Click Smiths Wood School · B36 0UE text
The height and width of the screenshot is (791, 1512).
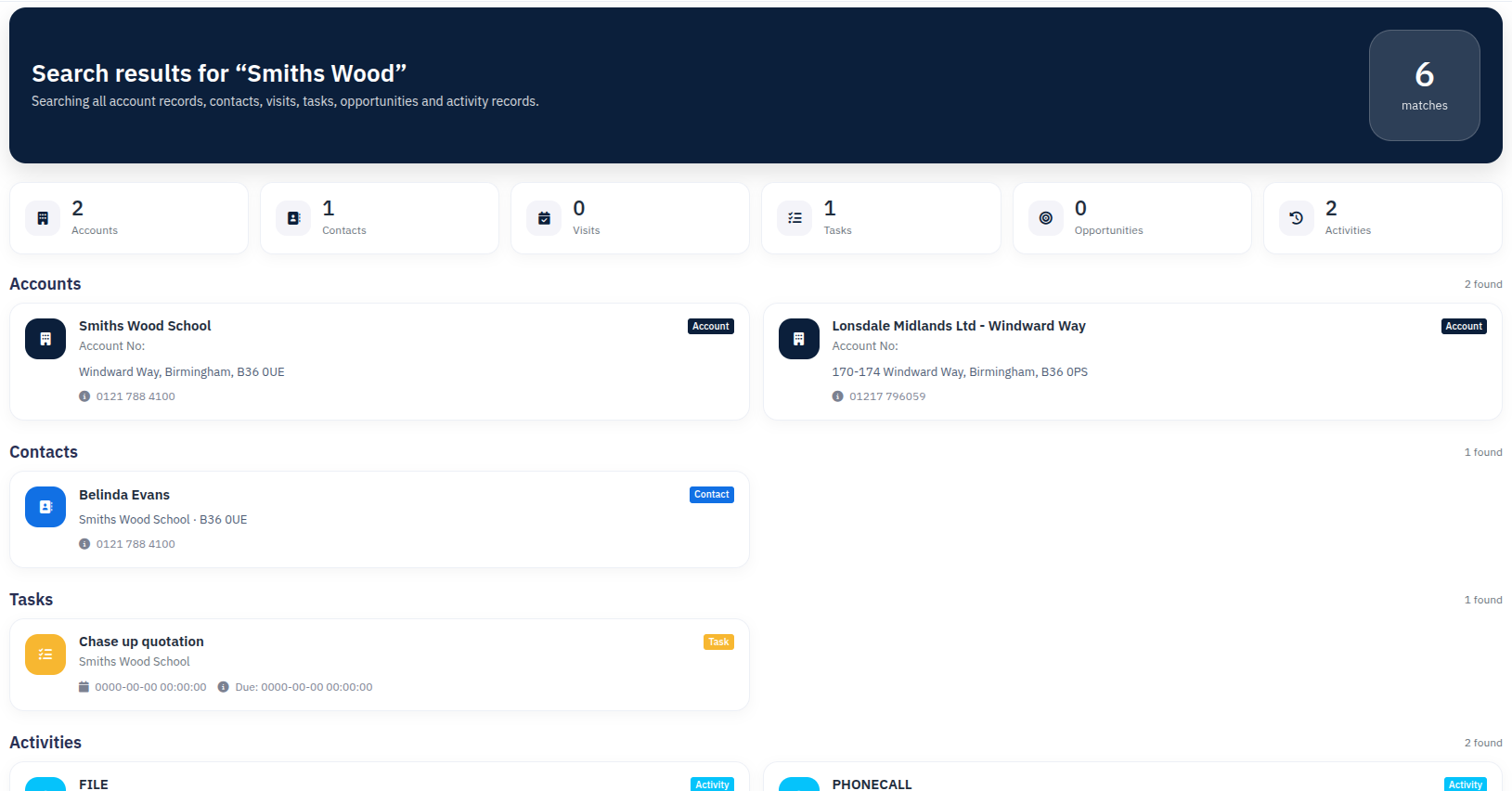click(163, 520)
